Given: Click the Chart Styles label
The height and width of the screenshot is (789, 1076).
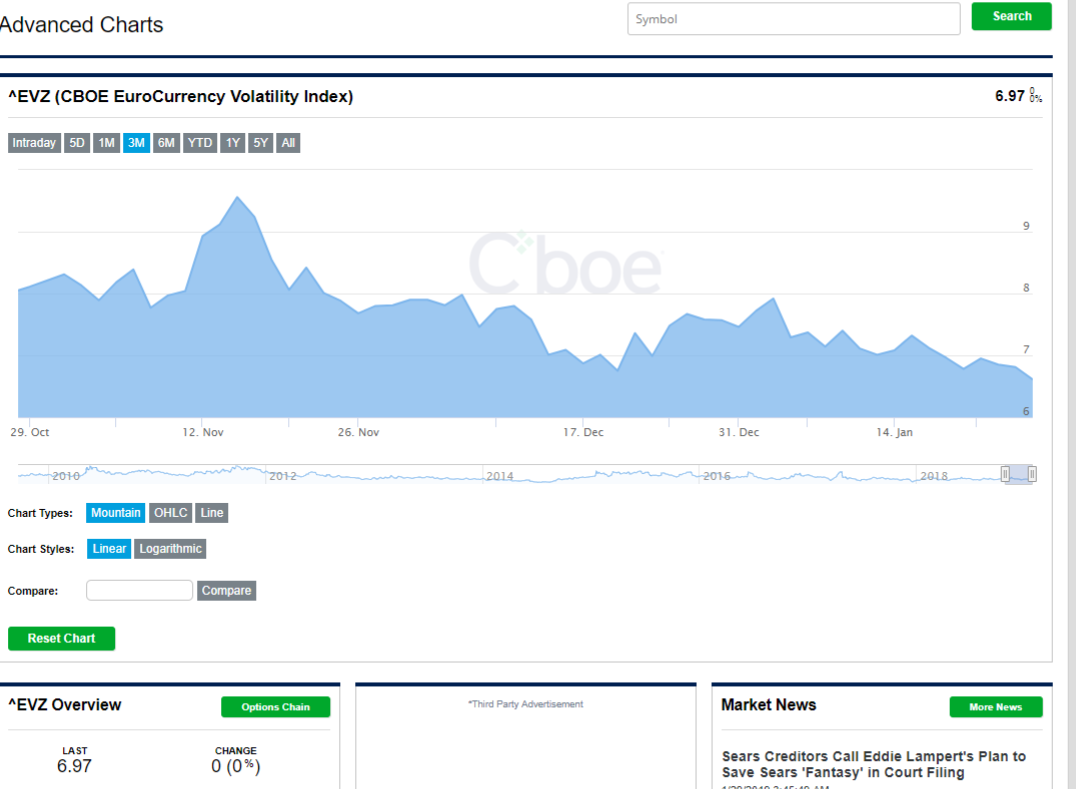Looking at the screenshot, I should click(x=40, y=549).
